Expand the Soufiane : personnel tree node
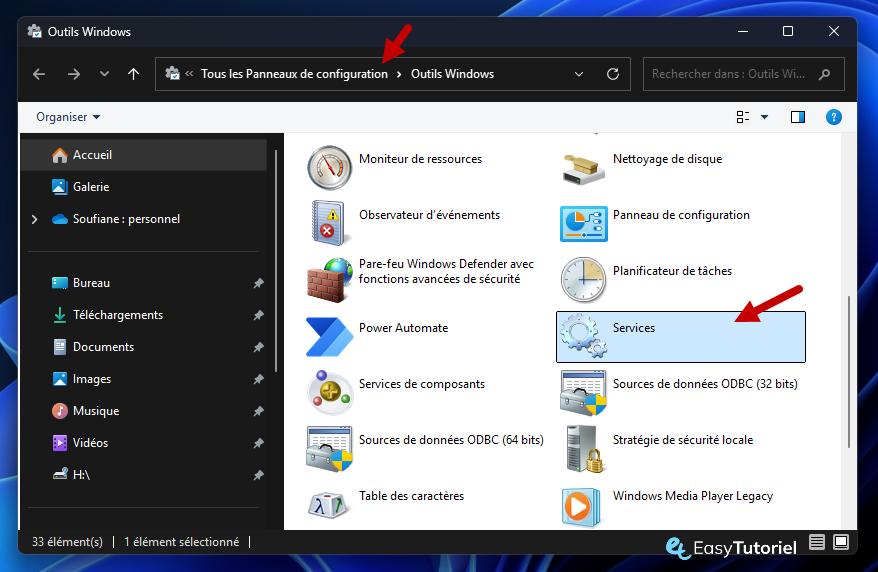878x572 pixels. pyautogui.click(x=35, y=219)
